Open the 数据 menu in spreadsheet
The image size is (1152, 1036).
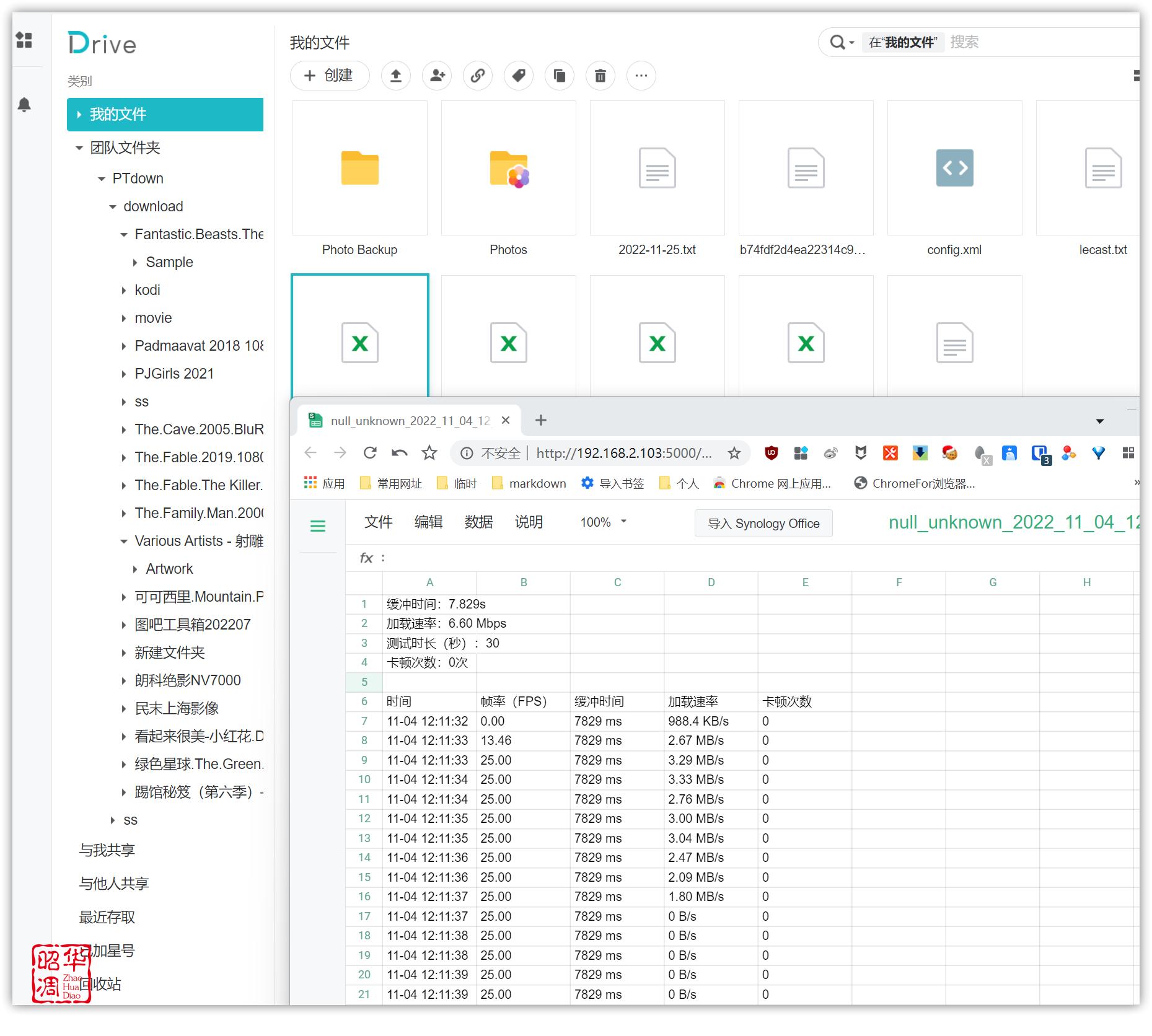(478, 522)
